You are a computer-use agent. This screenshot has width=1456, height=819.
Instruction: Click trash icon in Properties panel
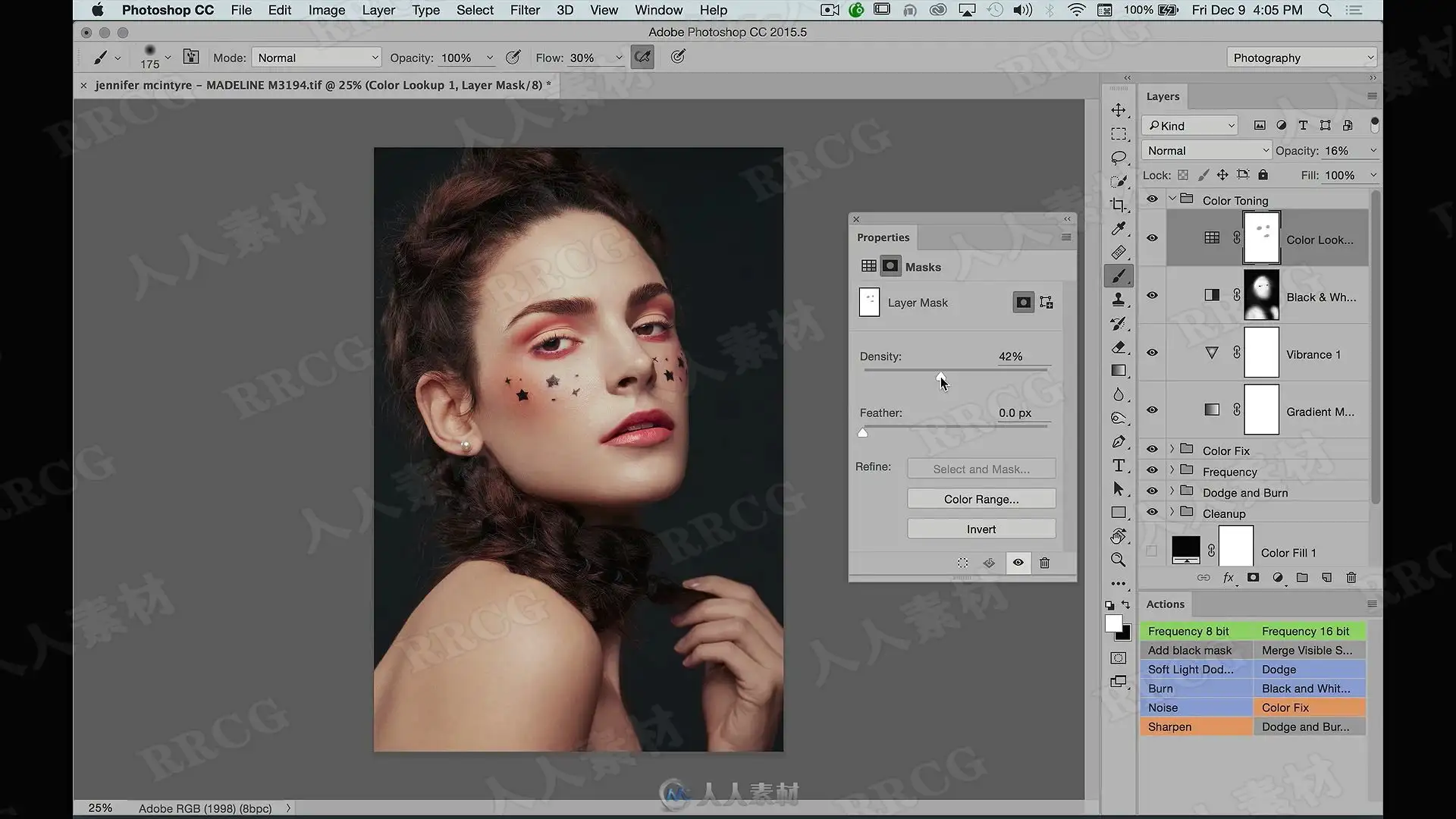click(x=1044, y=563)
